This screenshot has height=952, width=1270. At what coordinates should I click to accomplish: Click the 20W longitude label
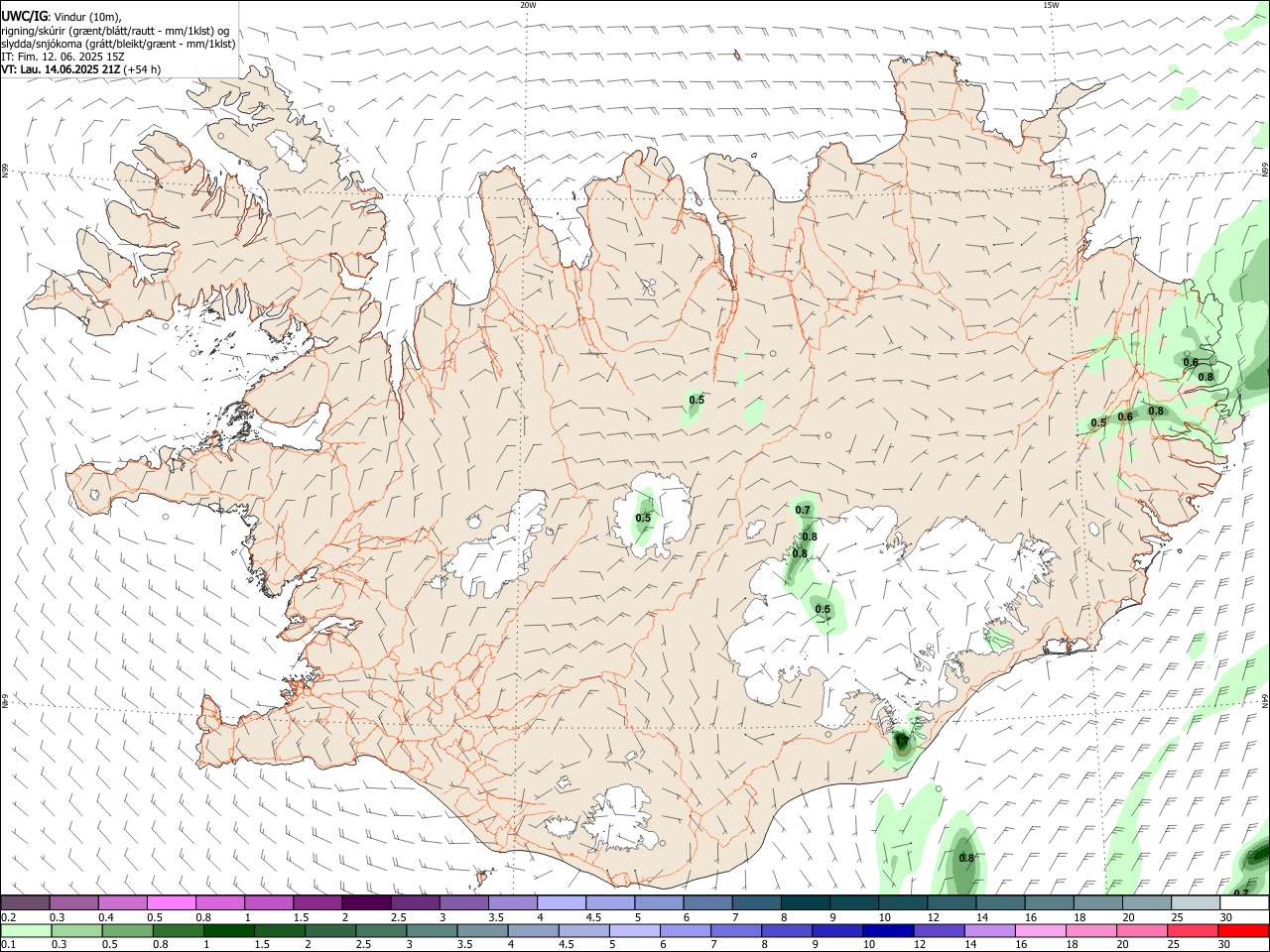point(528,5)
